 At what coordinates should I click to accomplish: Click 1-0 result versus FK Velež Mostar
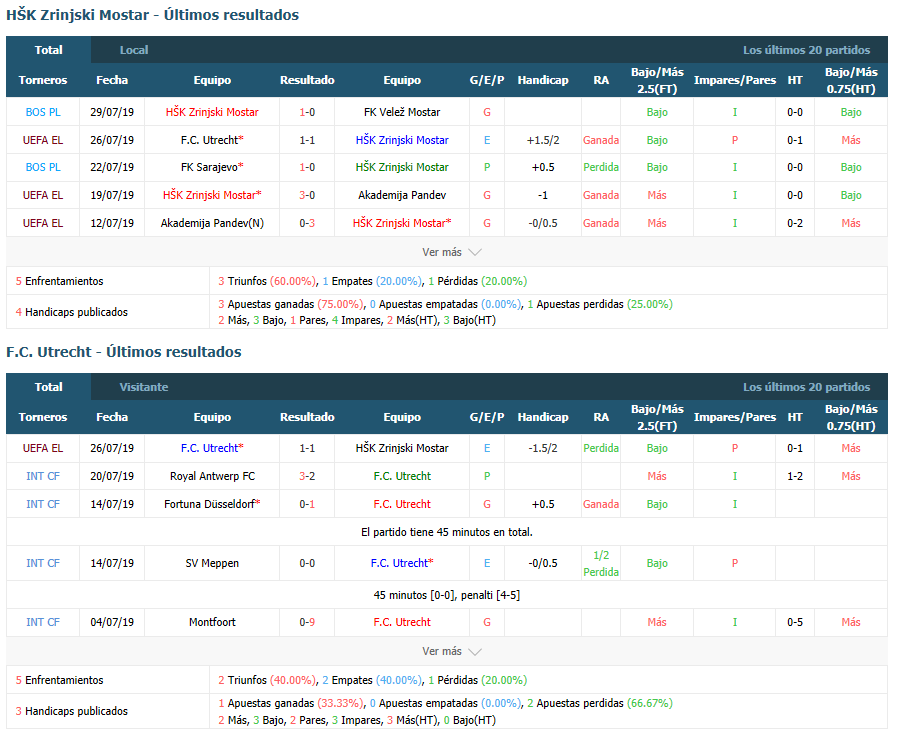coord(307,112)
